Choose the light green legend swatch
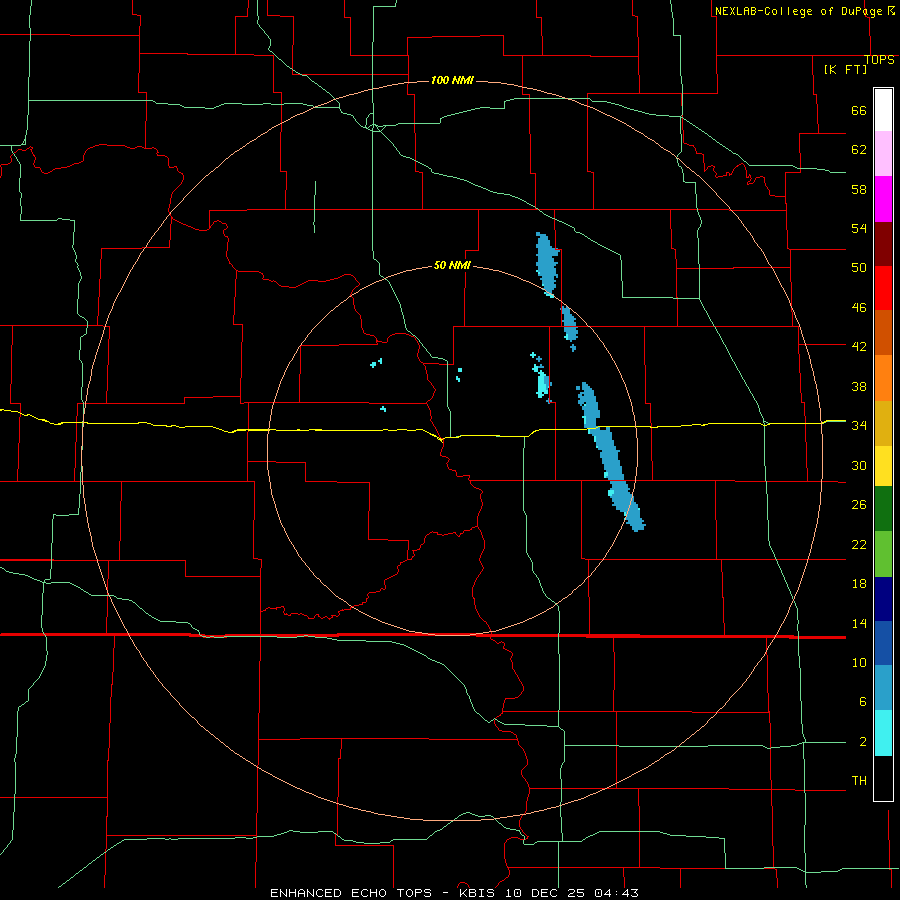The image size is (900, 900). pos(883,554)
